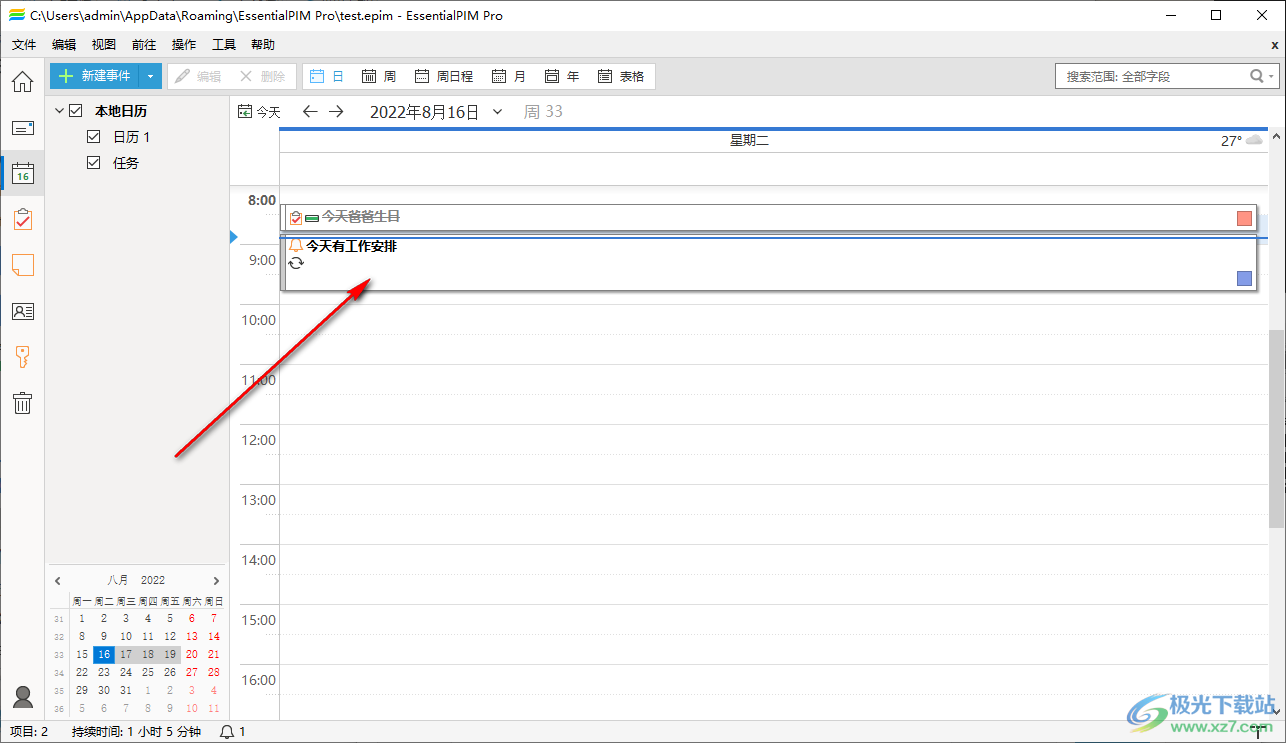
Task: Click the 编辑 toolbar button
Action: [198, 76]
